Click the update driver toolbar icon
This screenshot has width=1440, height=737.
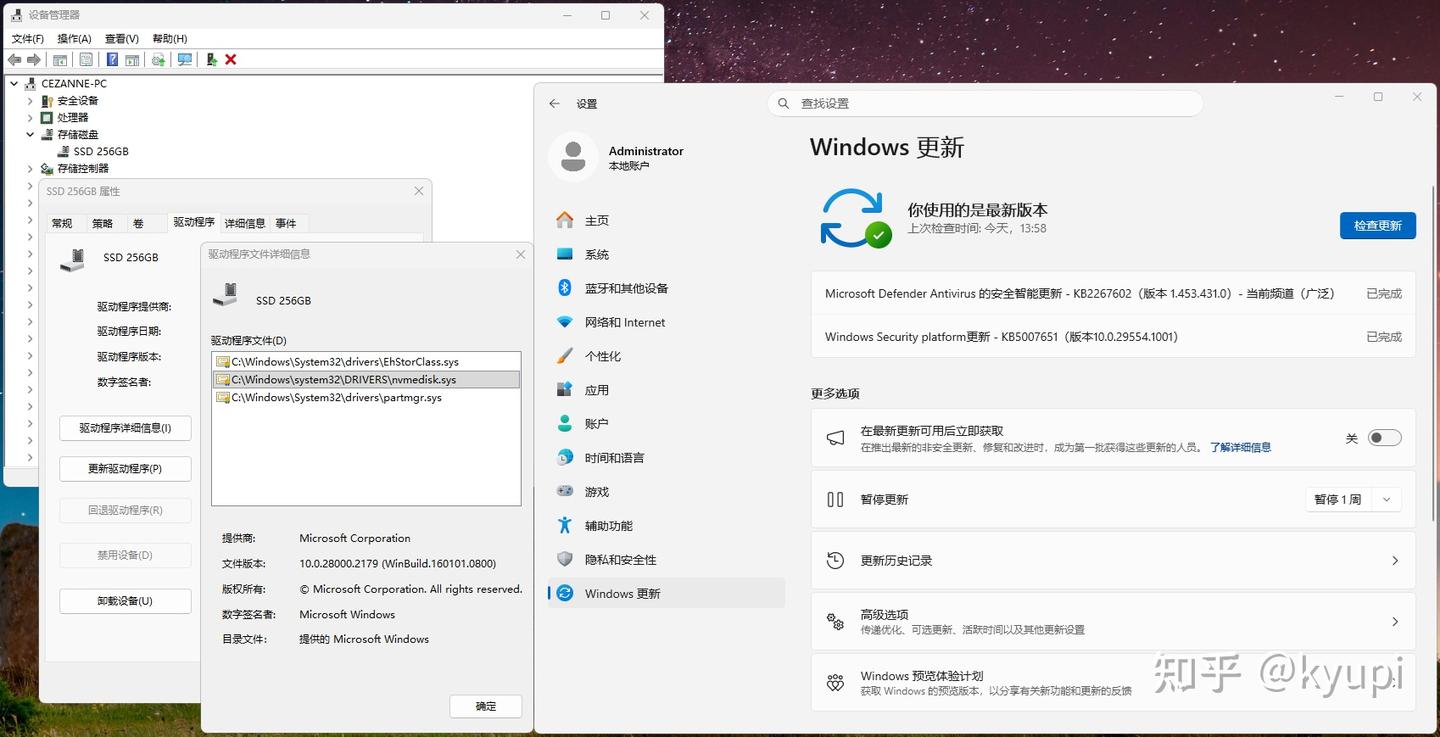coord(158,60)
